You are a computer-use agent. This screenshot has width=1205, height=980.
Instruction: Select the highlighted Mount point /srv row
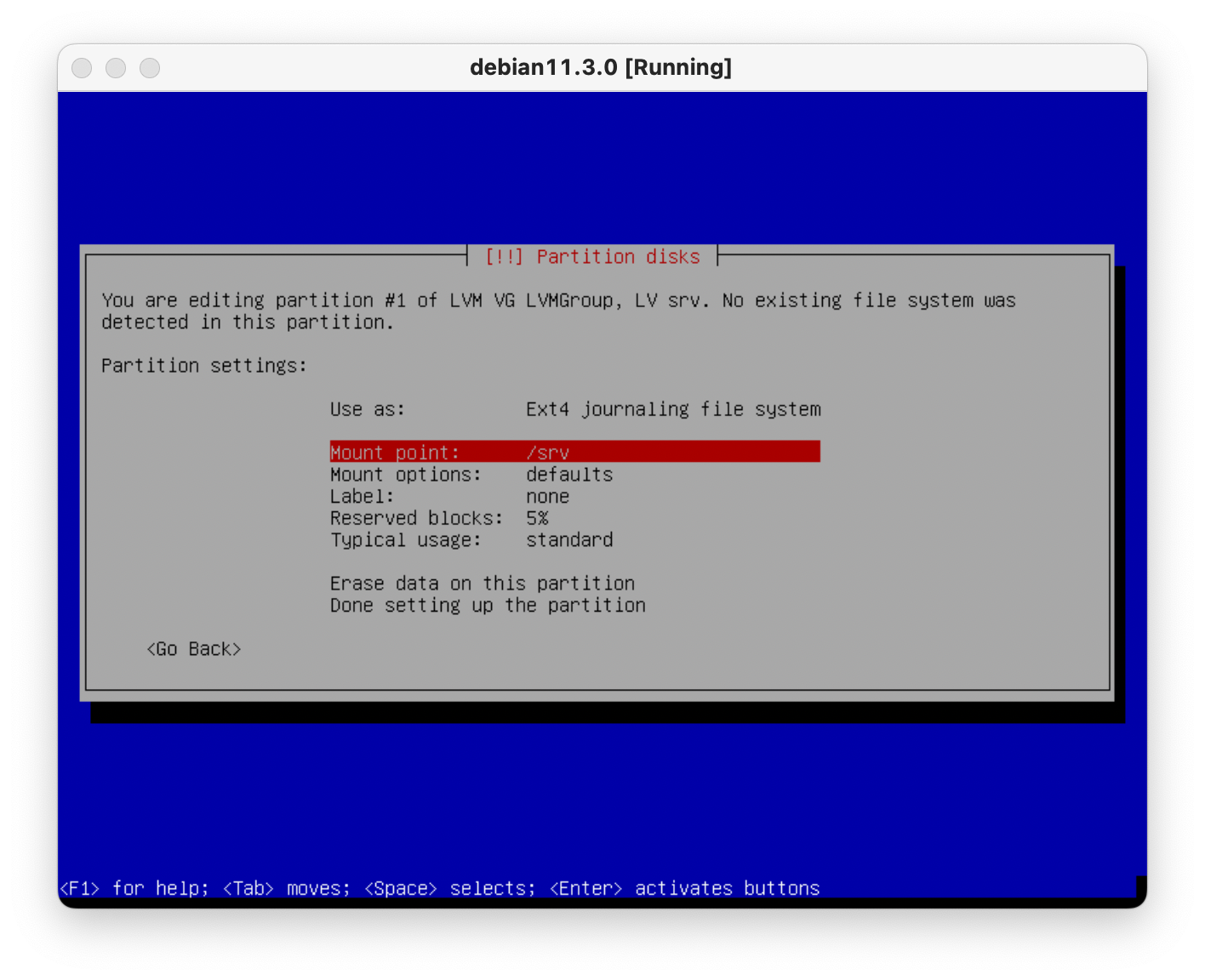(x=574, y=452)
